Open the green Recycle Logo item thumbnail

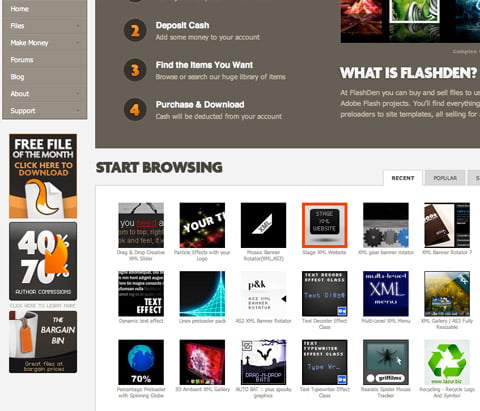click(x=447, y=362)
